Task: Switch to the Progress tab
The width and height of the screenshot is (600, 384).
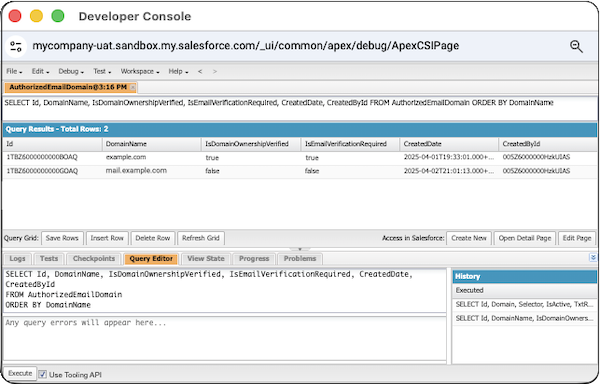Action: click(x=254, y=259)
